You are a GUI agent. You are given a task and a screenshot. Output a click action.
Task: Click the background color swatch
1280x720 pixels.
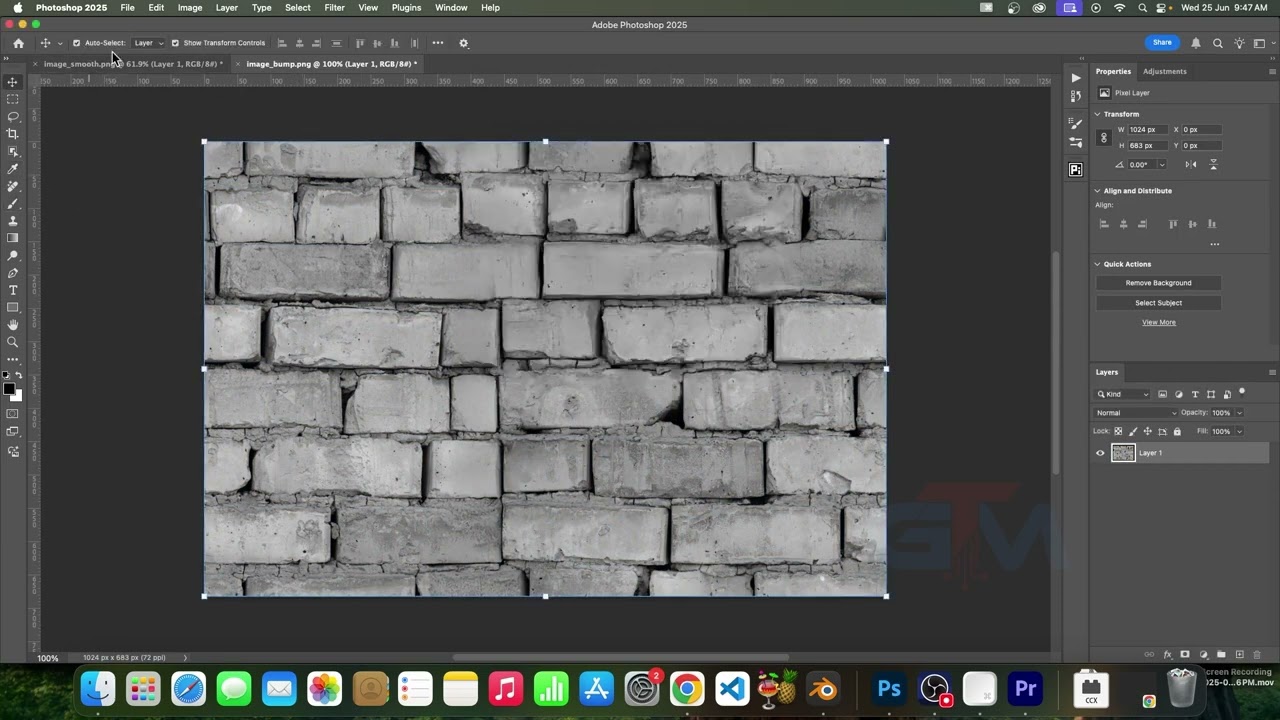coord(17,396)
